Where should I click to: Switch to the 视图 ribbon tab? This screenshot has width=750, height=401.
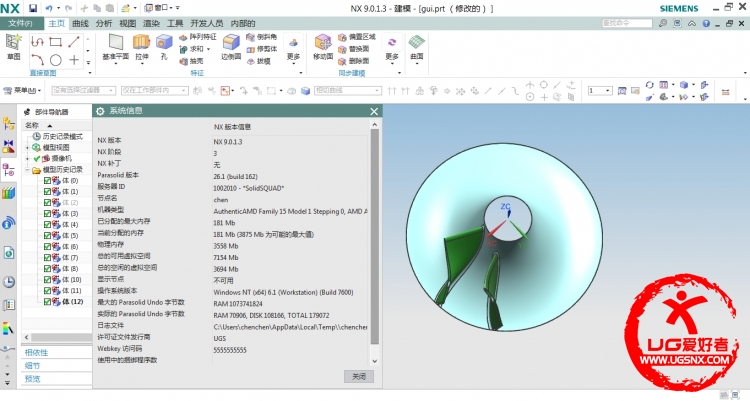point(127,23)
